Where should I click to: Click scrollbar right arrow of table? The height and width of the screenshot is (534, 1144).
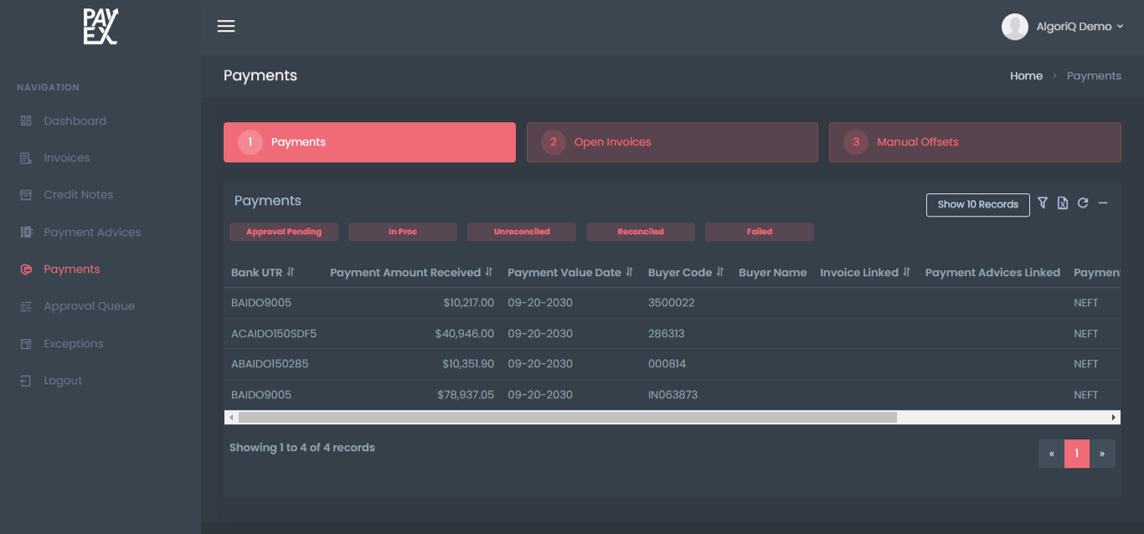(x=1114, y=417)
